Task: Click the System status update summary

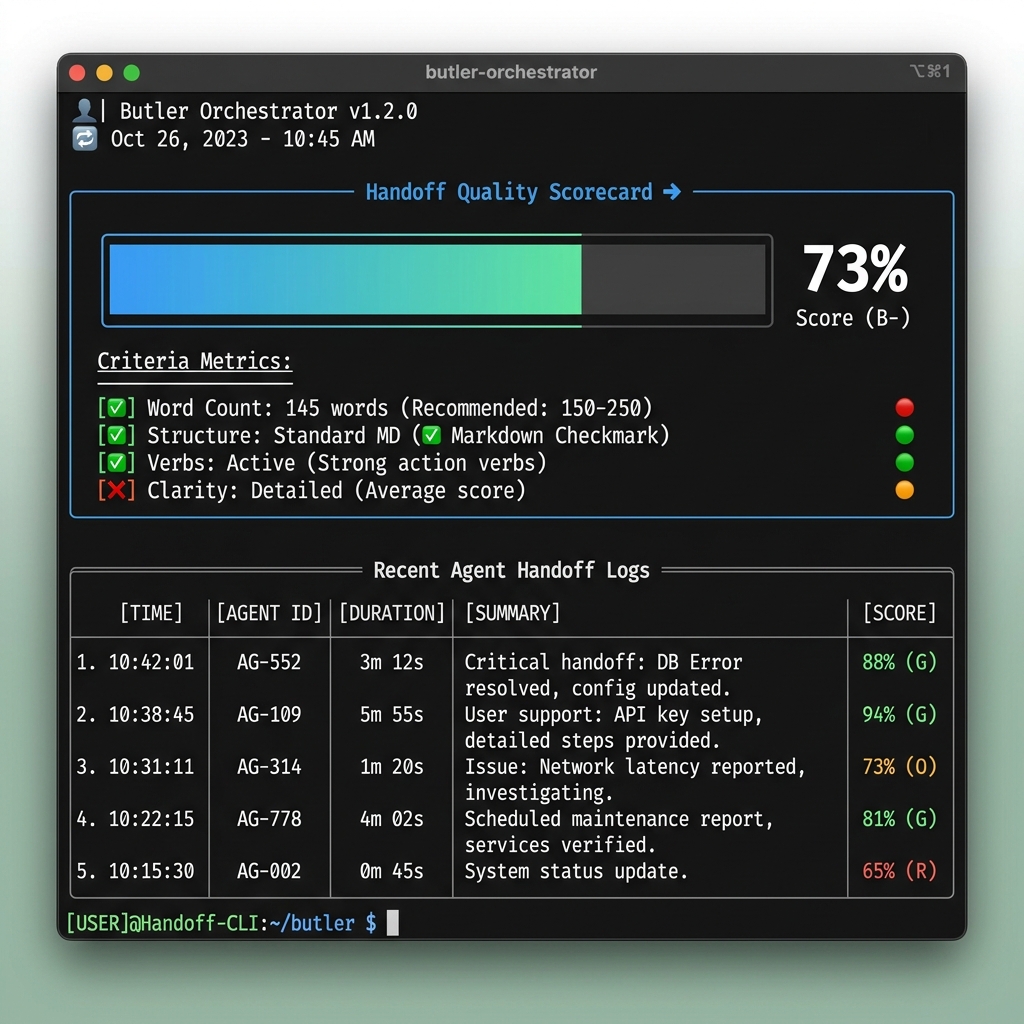Action: point(576,871)
